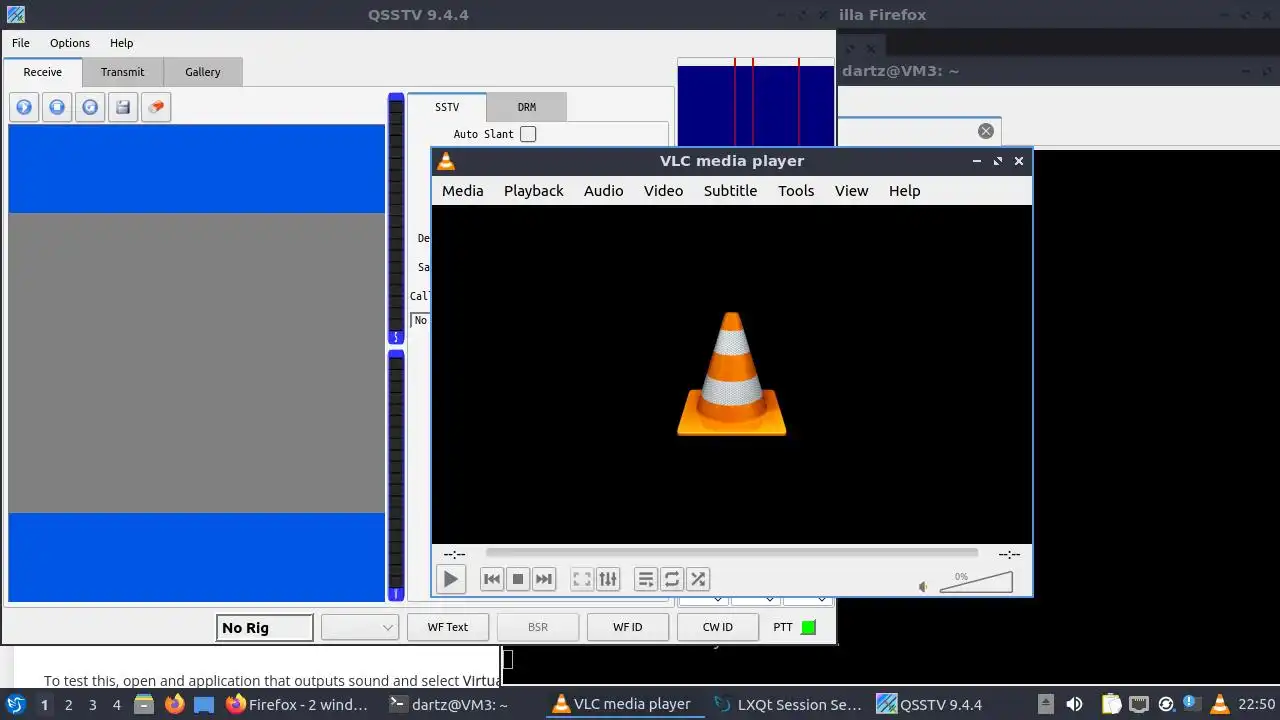Click the show desktop panel icon
This screenshot has height=720, width=1280.
tap(204, 704)
